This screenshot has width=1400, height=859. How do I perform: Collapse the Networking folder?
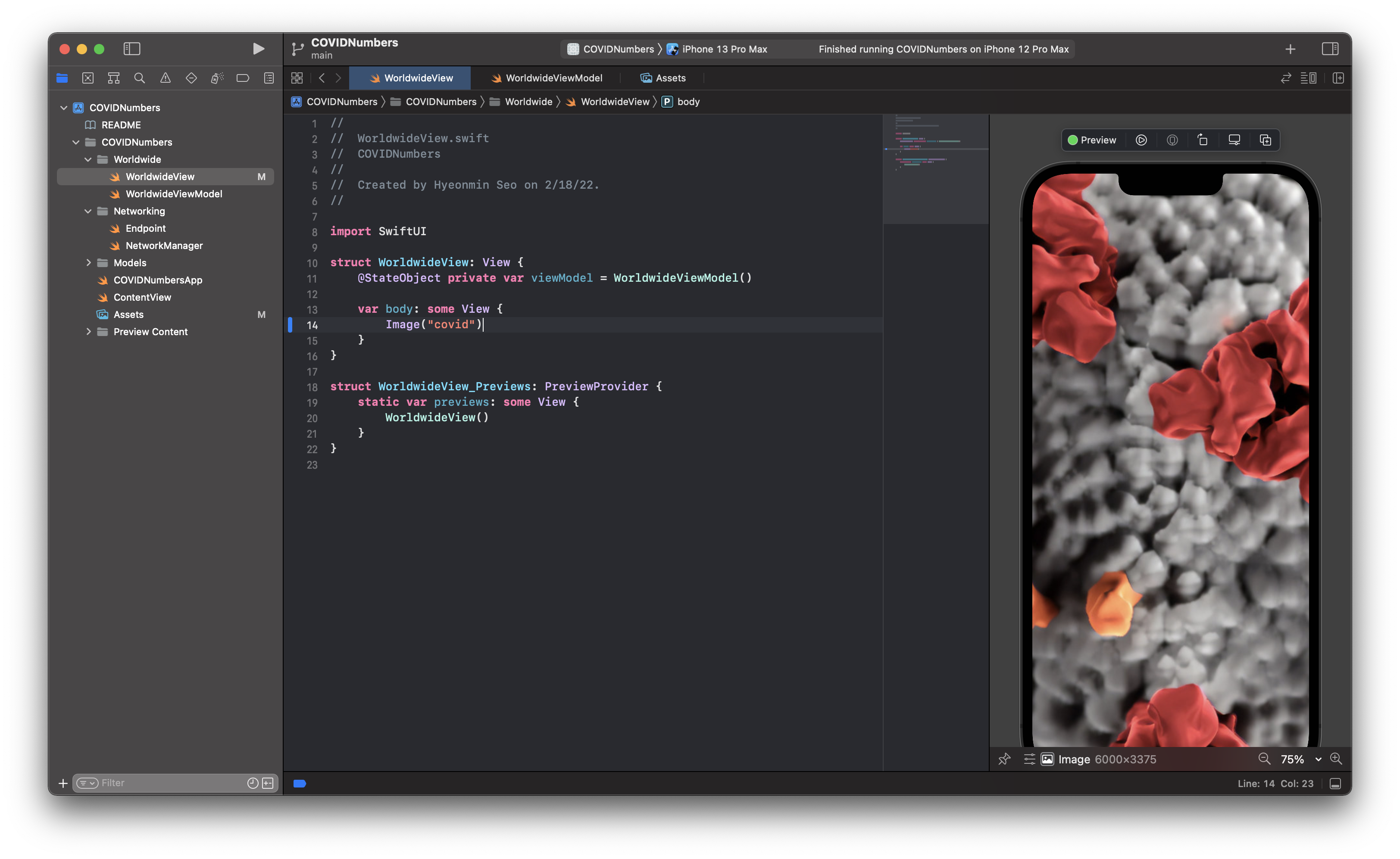click(x=88, y=212)
